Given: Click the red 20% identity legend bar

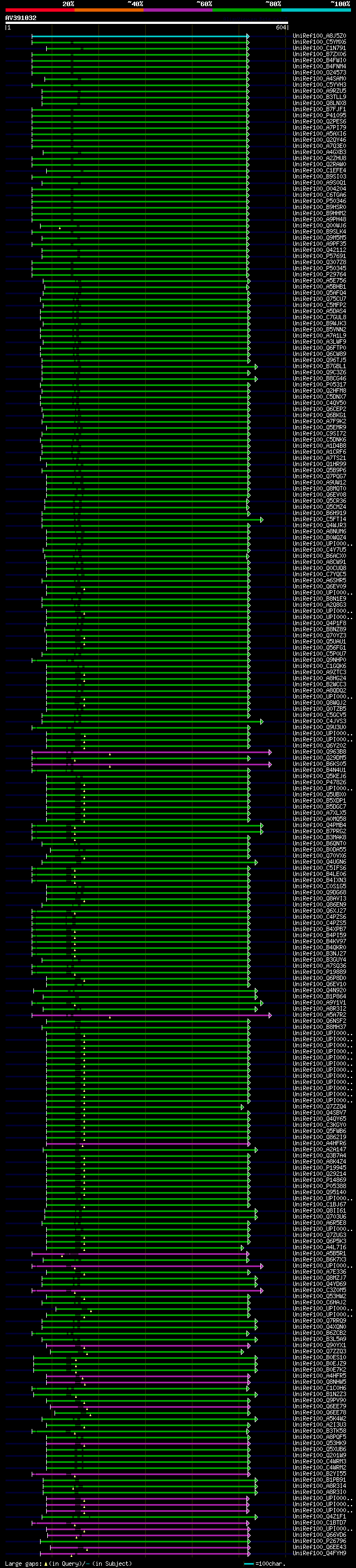Looking at the screenshot, I should [39, 10].
